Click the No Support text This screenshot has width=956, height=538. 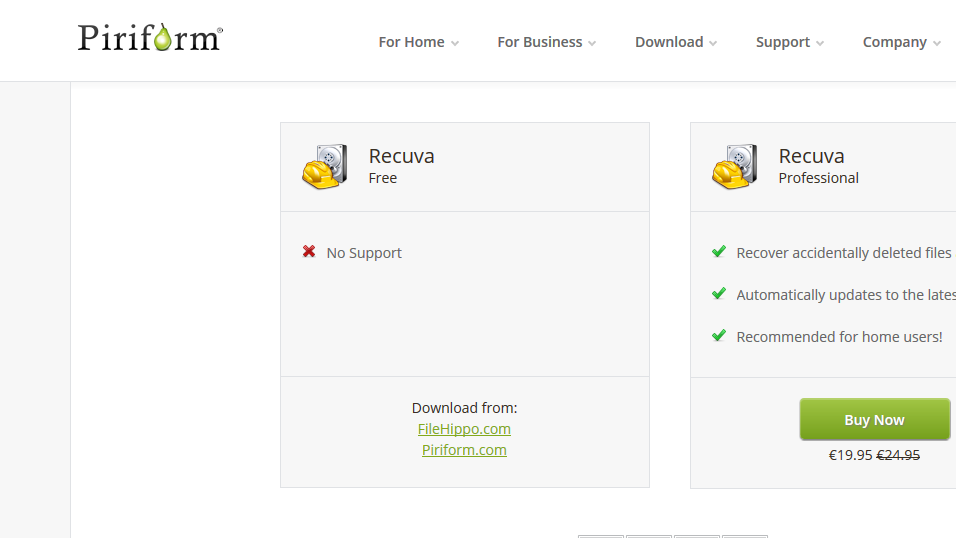364,253
